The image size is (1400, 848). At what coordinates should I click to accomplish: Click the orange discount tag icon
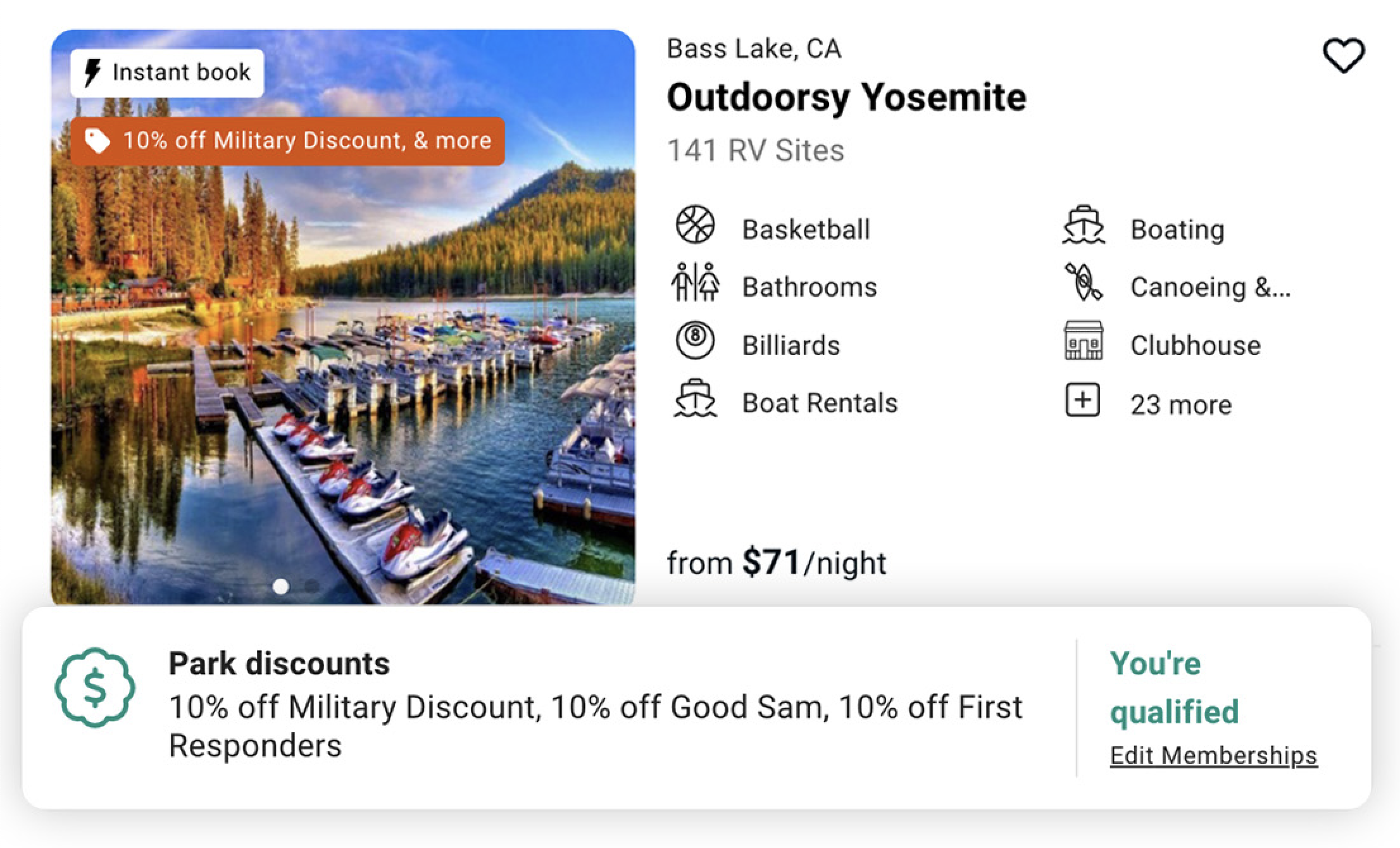[x=96, y=140]
